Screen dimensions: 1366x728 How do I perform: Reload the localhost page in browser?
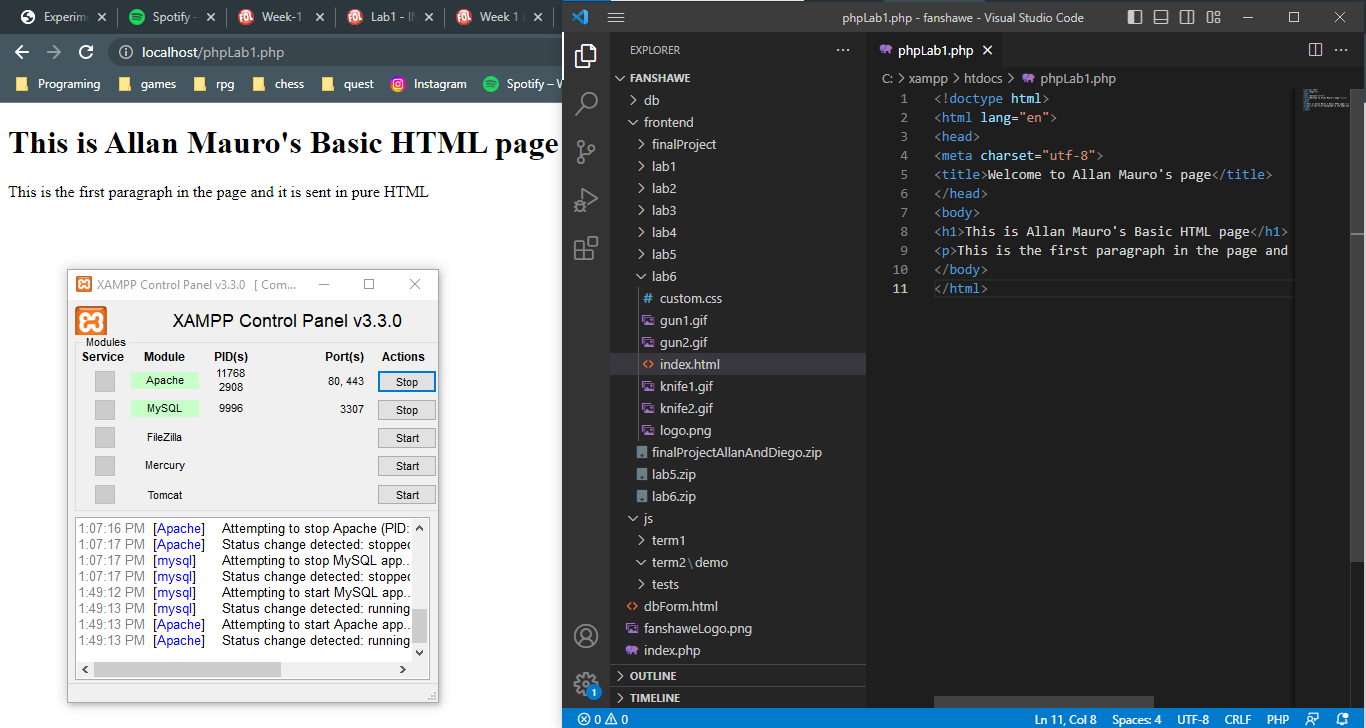coord(86,52)
